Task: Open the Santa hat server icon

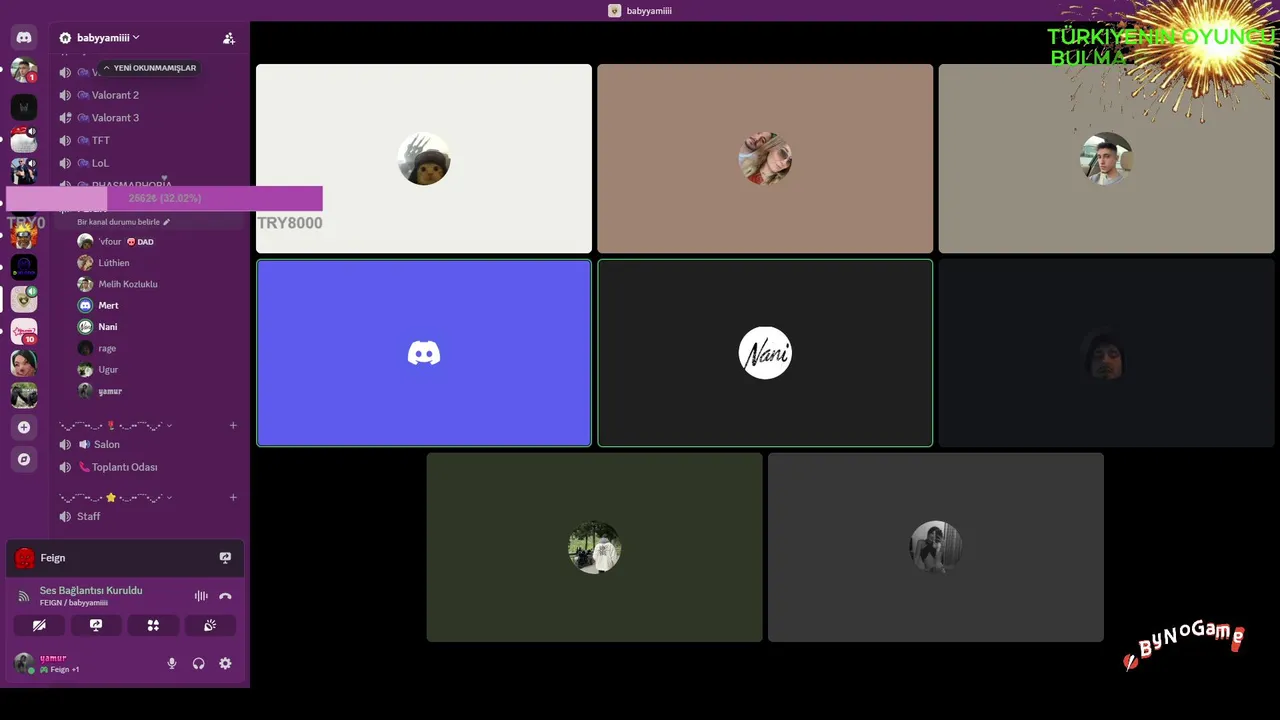Action: pyautogui.click(x=24, y=139)
